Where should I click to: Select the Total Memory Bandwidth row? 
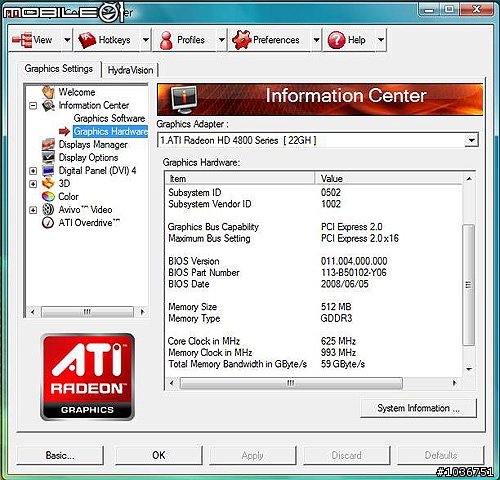(x=314, y=364)
